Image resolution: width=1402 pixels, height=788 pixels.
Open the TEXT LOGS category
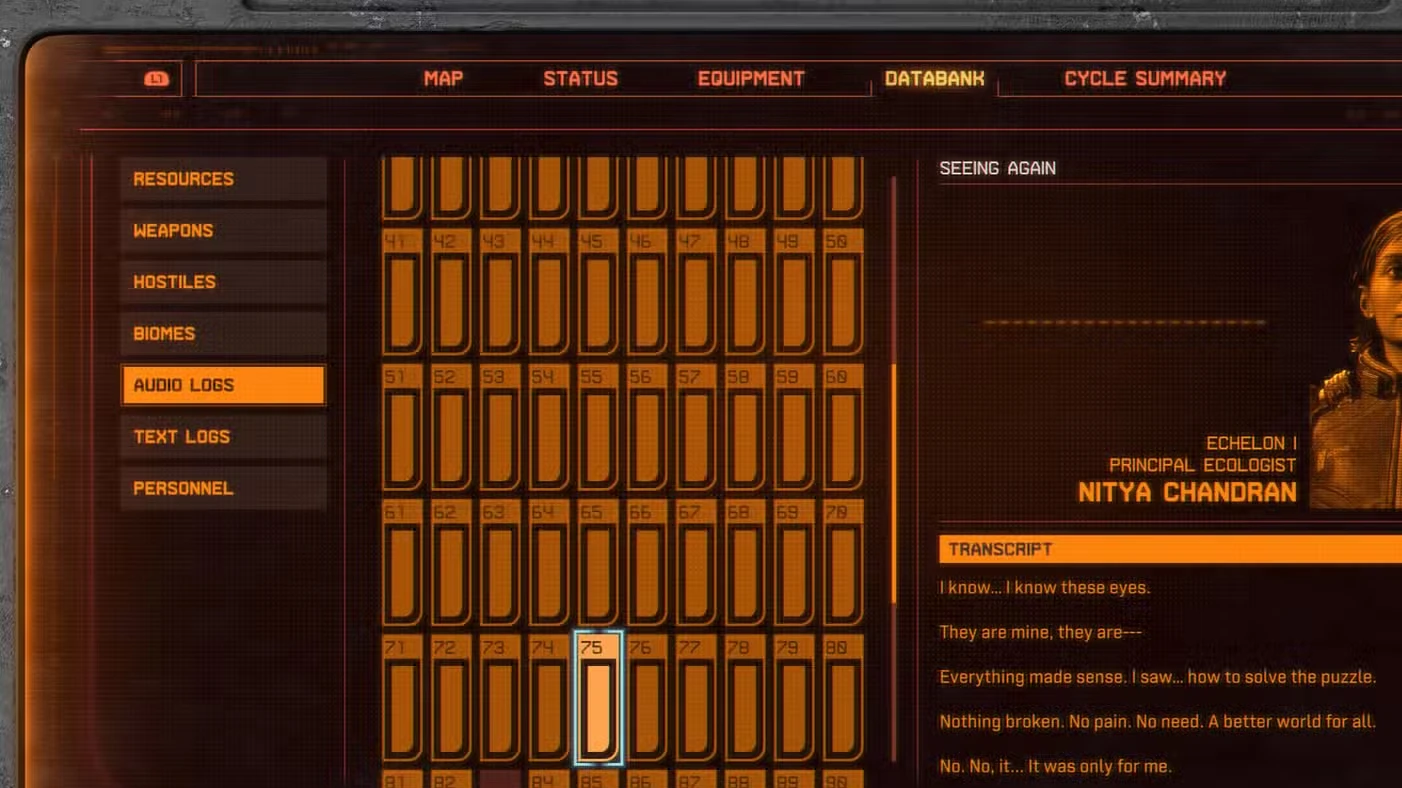(x=224, y=437)
